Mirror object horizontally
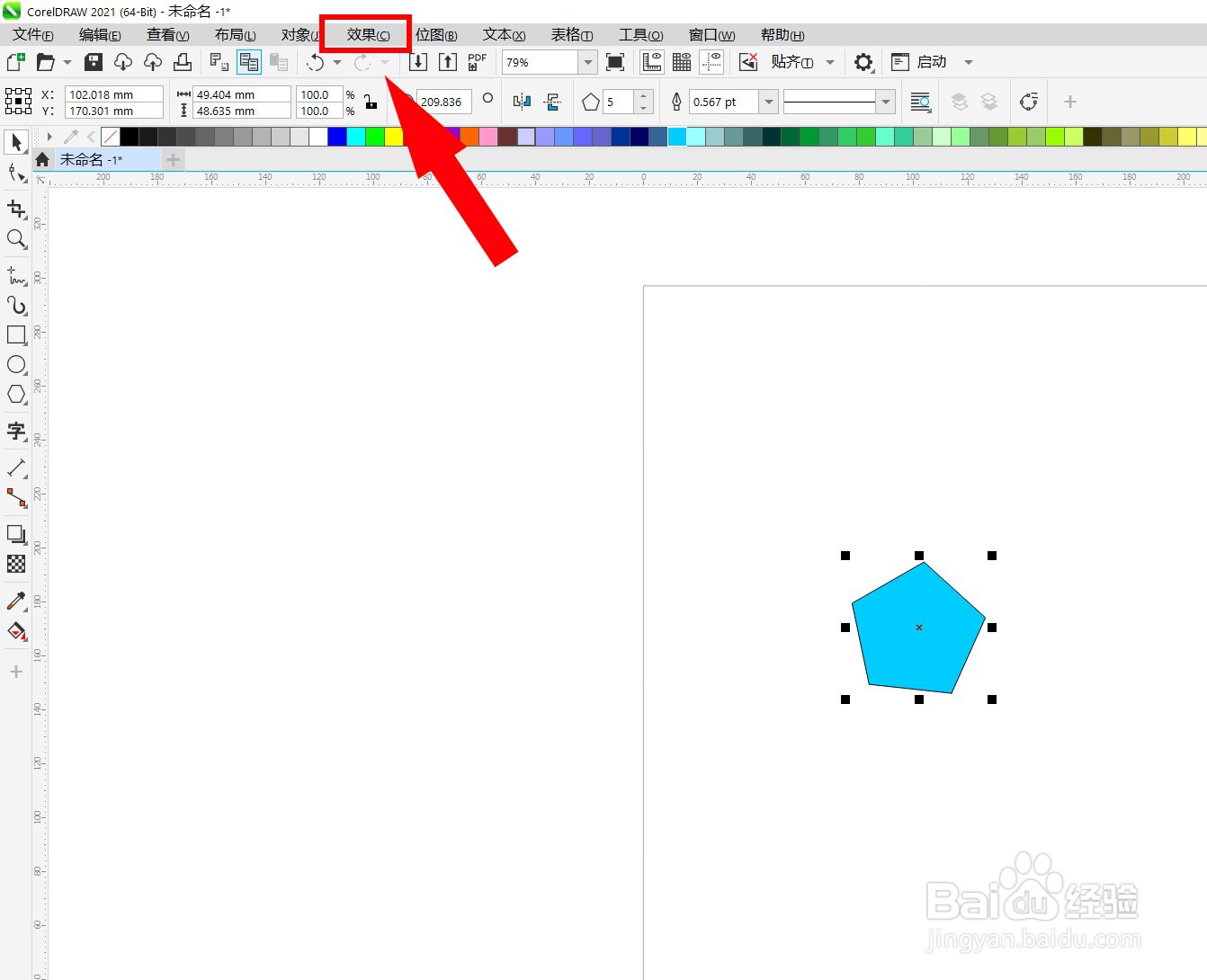Viewport: 1207px width, 980px height. coord(523,102)
